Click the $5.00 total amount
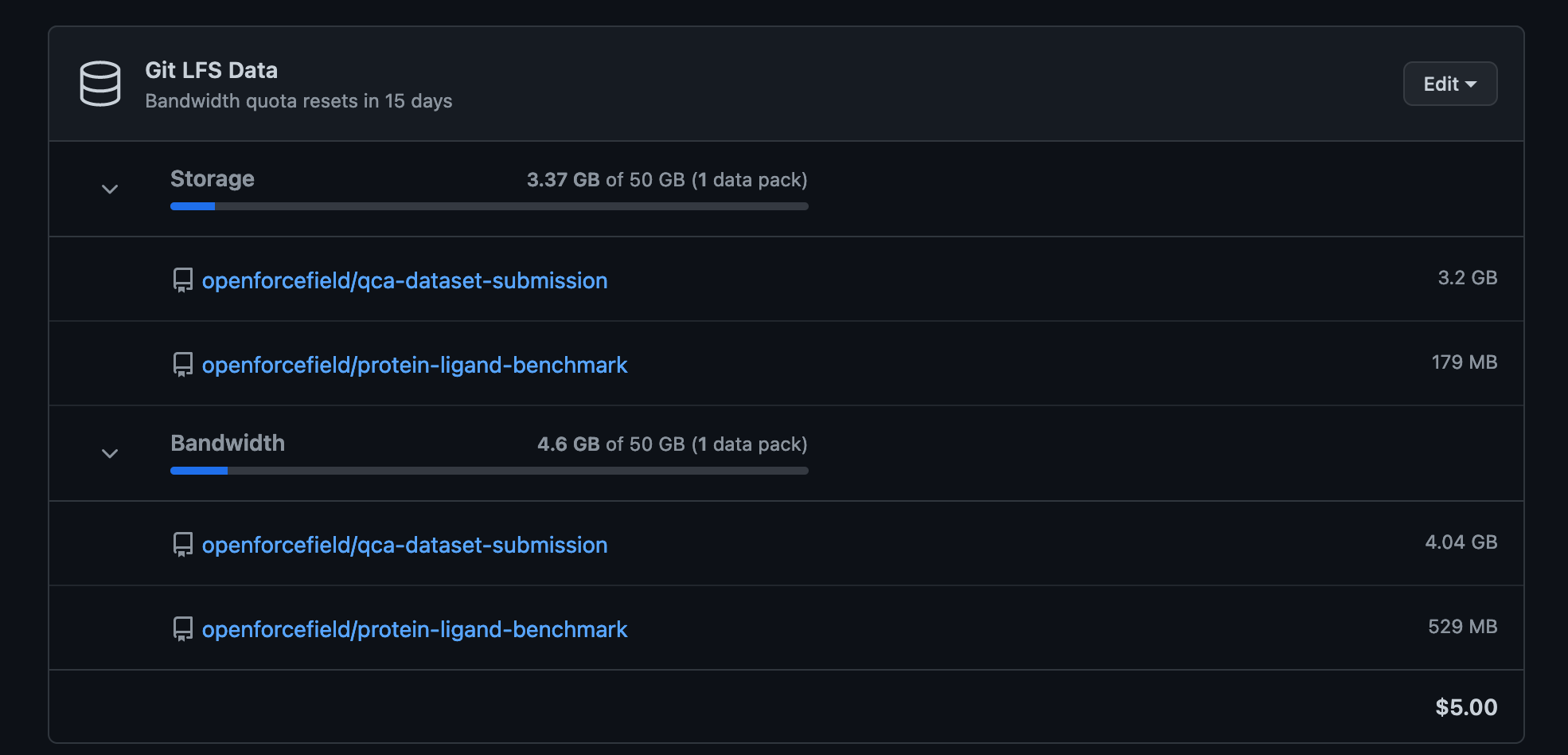Screen dimensions: 1568x755 click(x=1465, y=706)
